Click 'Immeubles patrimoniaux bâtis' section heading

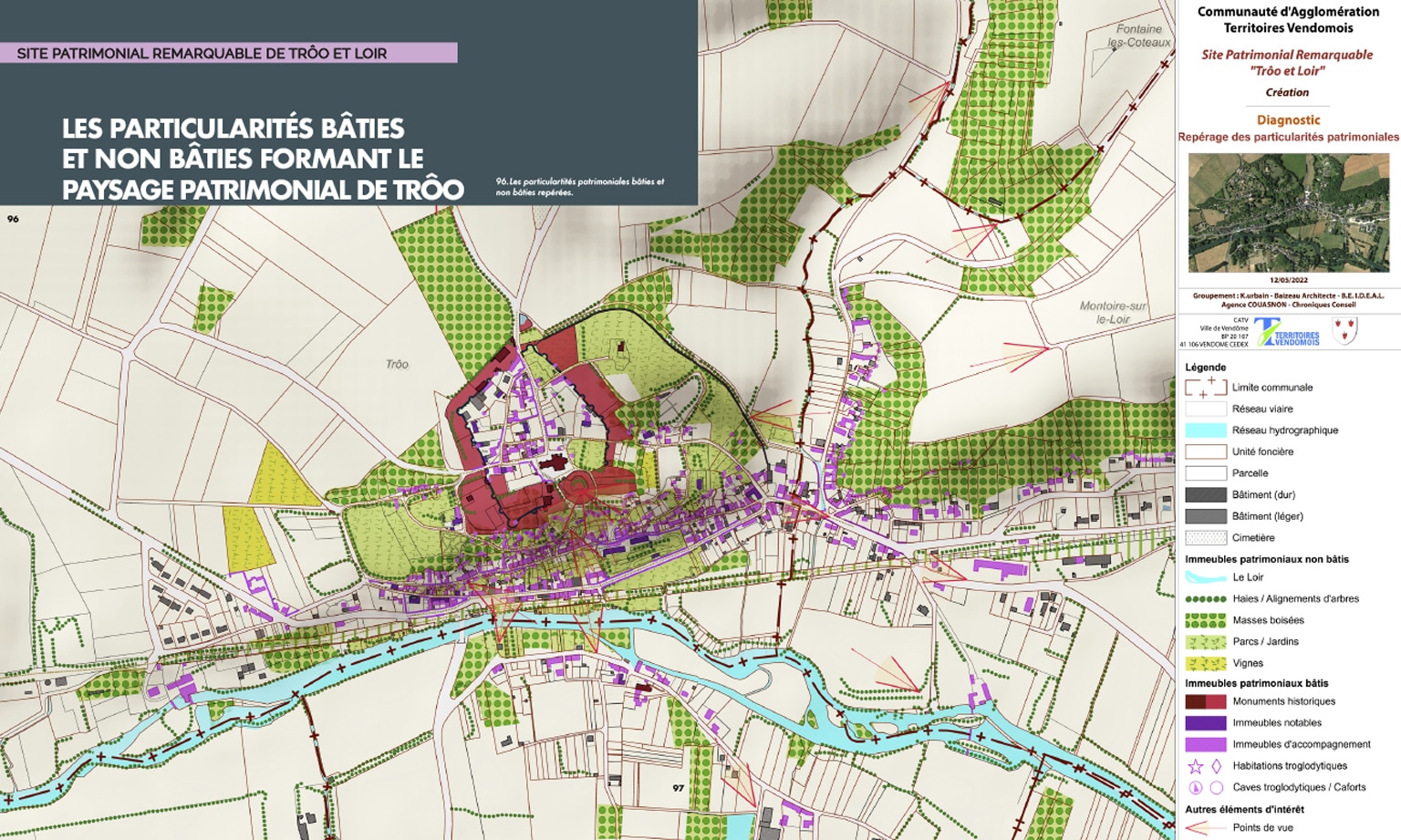point(1256,683)
